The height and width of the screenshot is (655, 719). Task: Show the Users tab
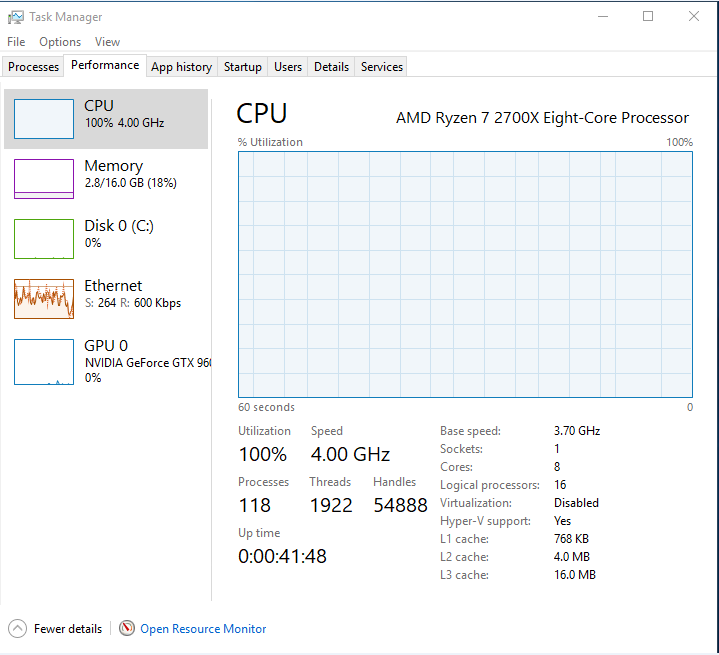coord(288,67)
